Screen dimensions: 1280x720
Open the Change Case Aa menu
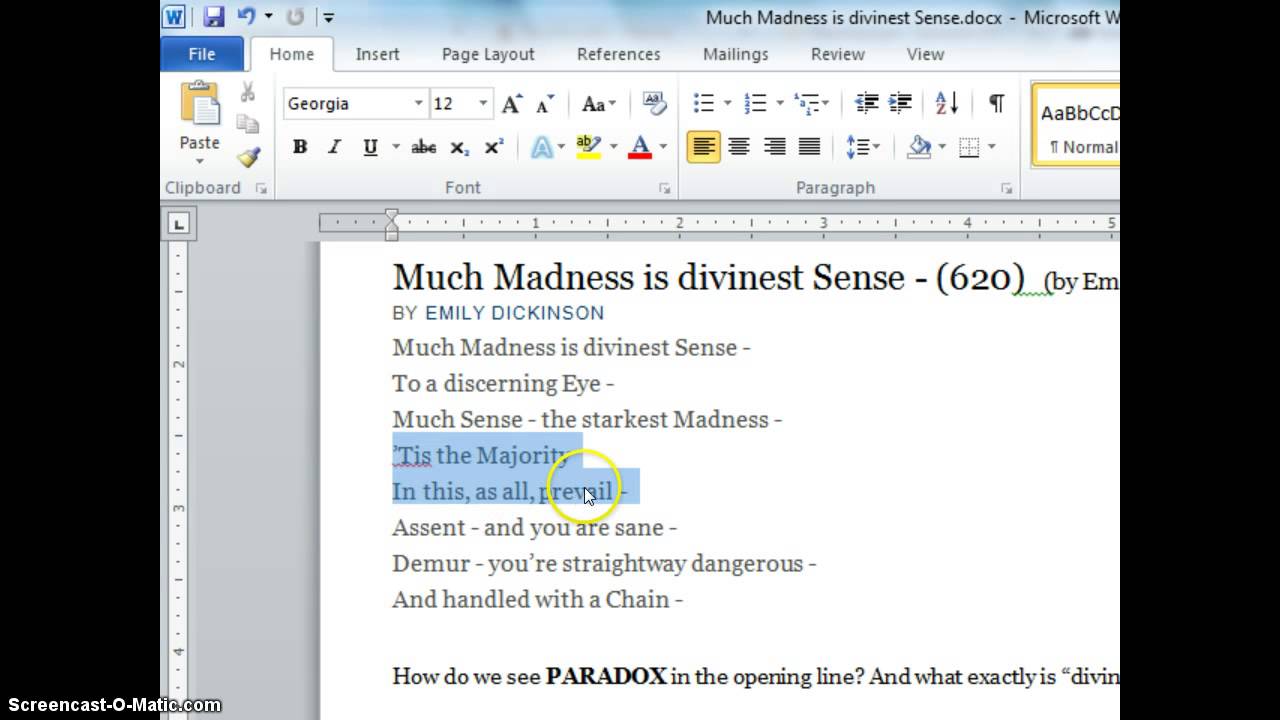pyautogui.click(x=599, y=103)
